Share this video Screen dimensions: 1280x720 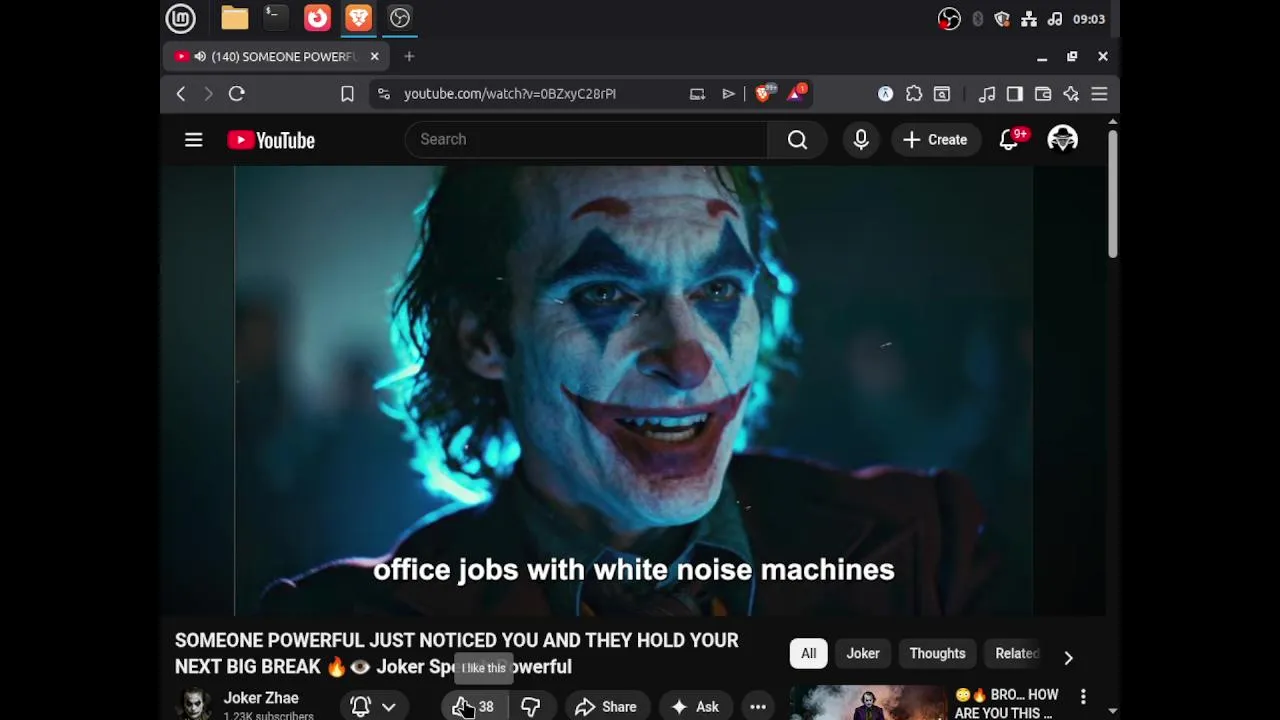click(606, 707)
